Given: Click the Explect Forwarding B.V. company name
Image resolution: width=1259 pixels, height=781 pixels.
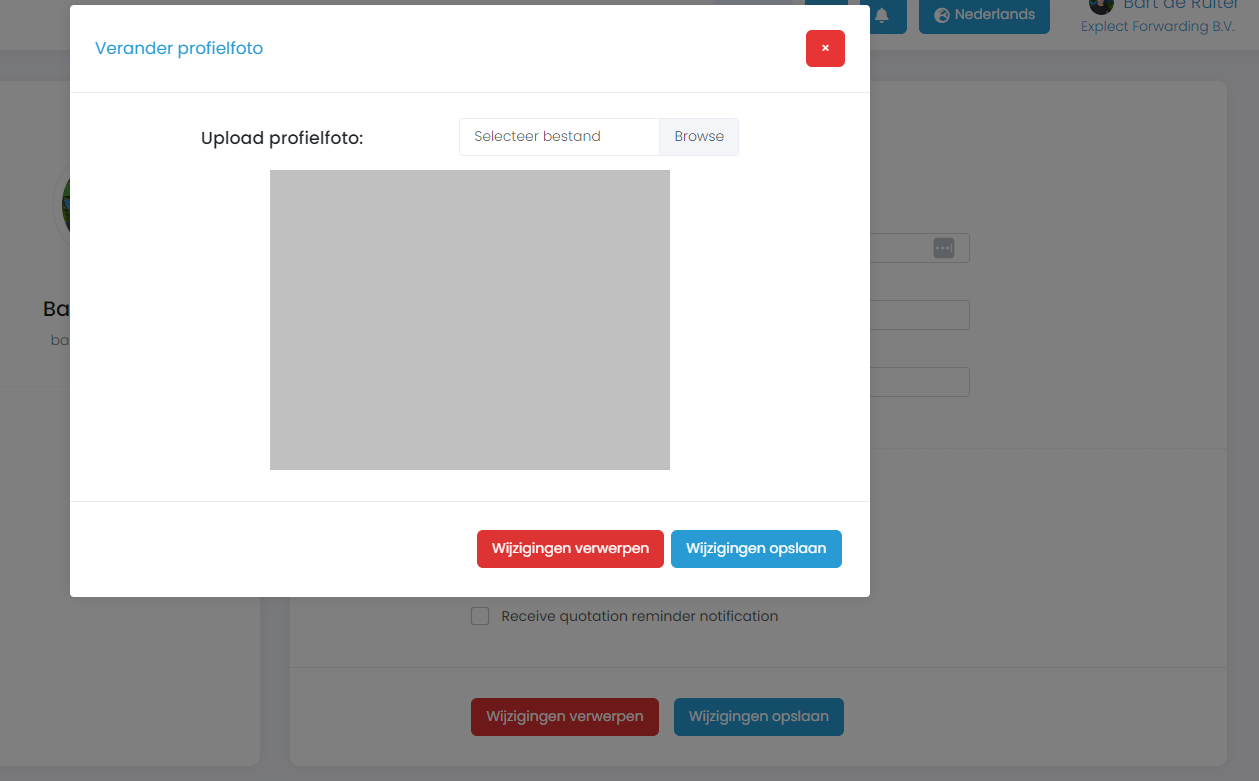Looking at the screenshot, I should 1157,27.
